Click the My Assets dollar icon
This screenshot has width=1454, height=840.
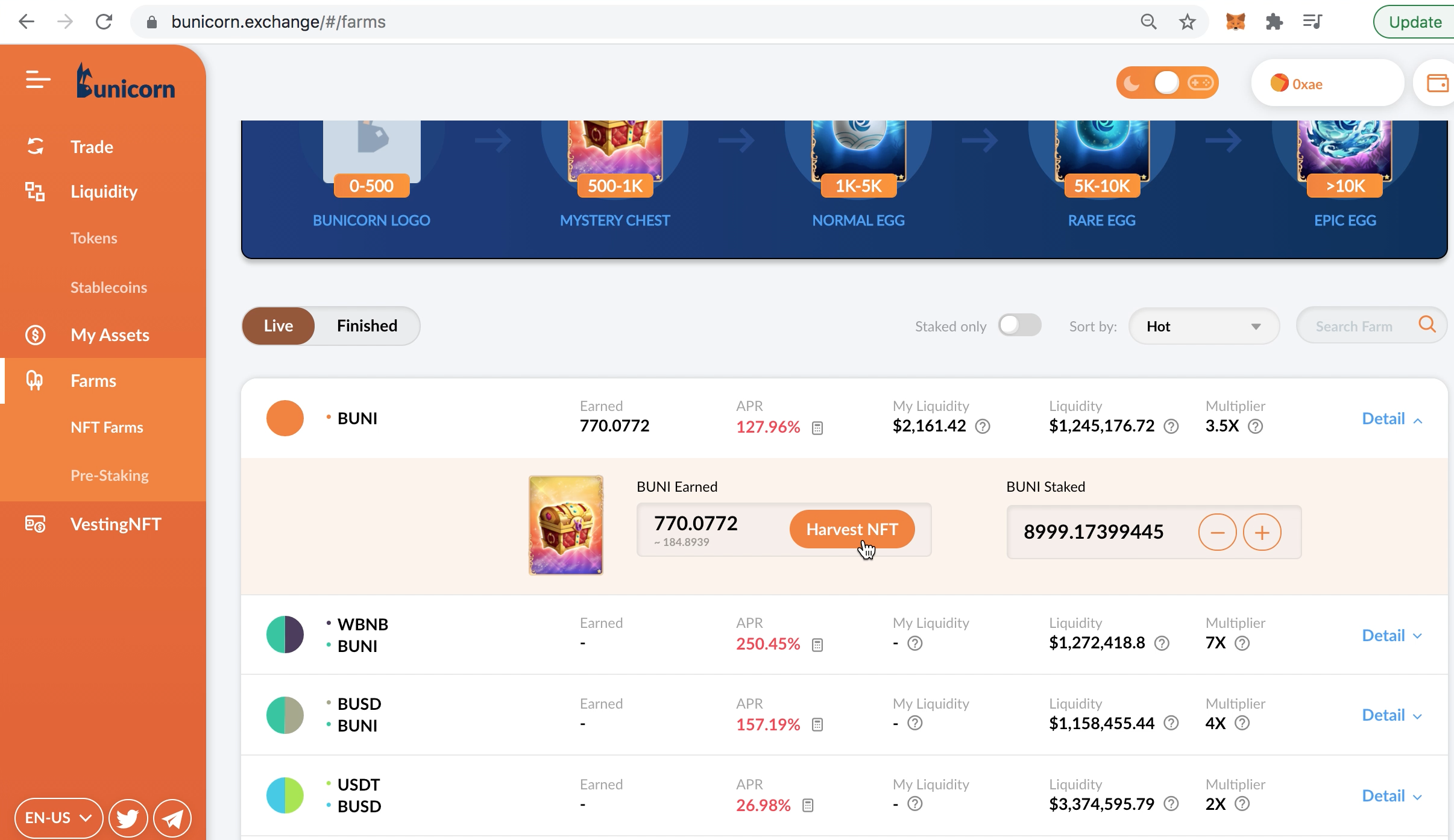[x=35, y=335]
